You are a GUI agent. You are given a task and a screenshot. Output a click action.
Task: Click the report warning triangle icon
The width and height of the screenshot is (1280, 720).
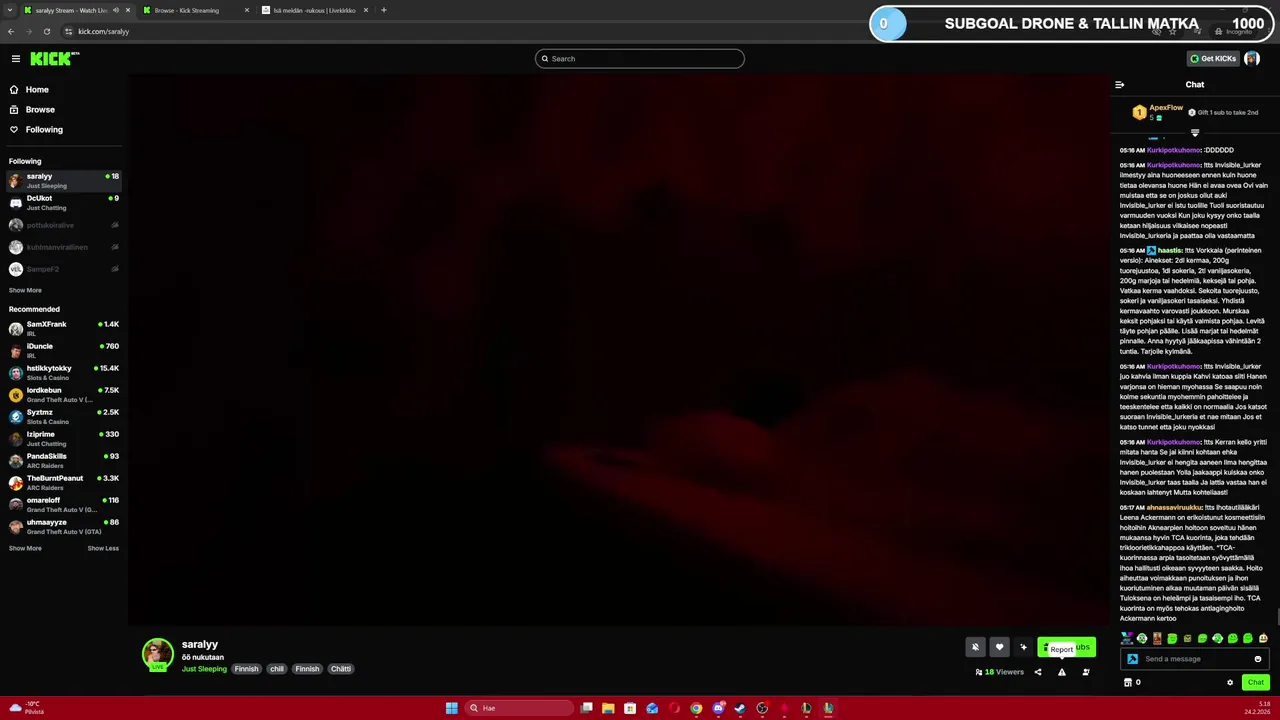coord(1062,672)
